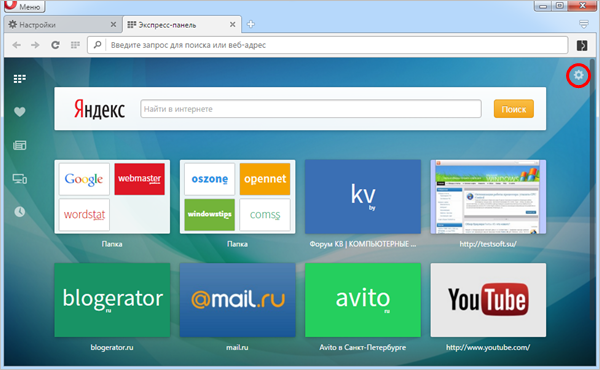600x370 pixels.
Task: Close the Экспресс-панель tab
Action: pyautogui.click(x=232, y=24)
